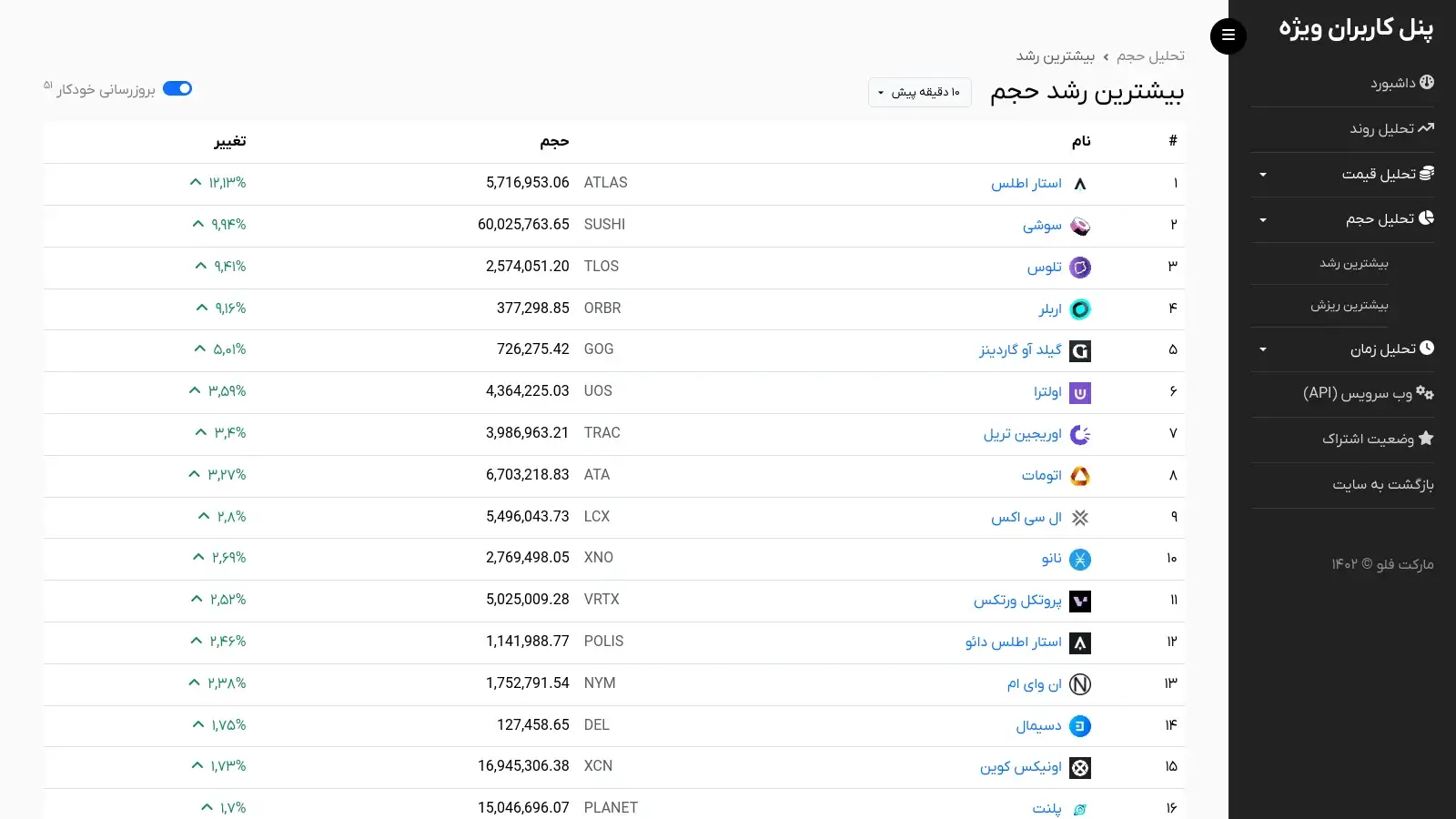Image resolution: width=1456 pixels, height=819 pixels.
Task: Open اوریجین تریل coin link
Action: point(1022,434)
